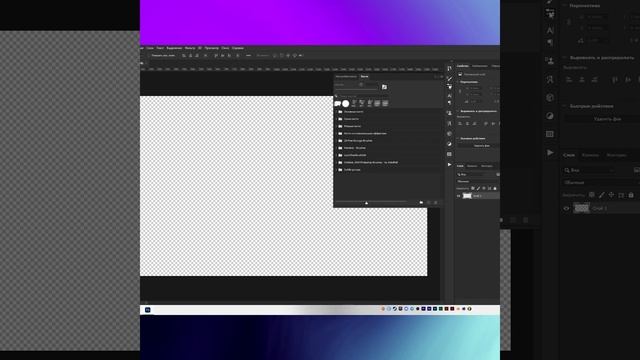The image size is (640, 360).
Task: Select the Слой 1 layer name in the background window
Action: [600, 208]
